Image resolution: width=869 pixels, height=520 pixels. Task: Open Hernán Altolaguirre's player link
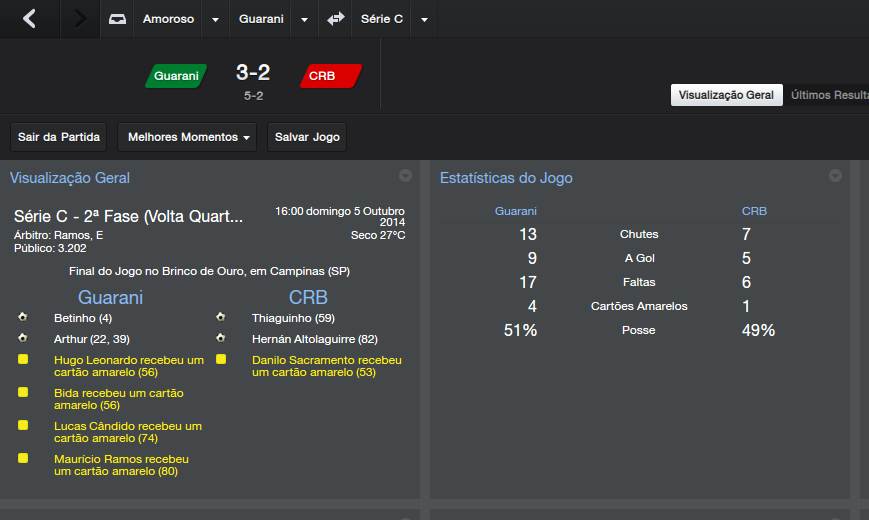pyautogui.click(x=314, y=339)
